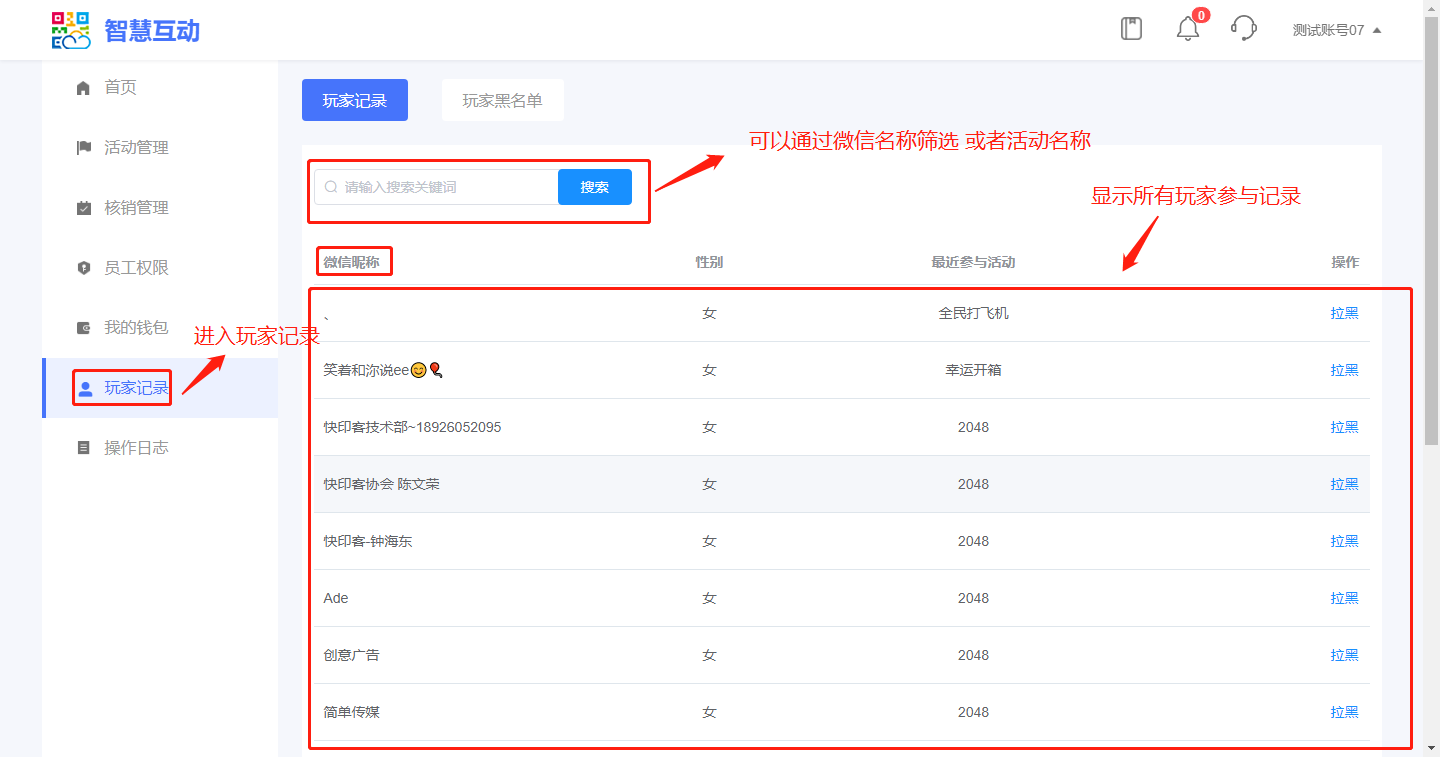The height and width of the screenshot is (757, 1440).
Task: Click the shield icon beside 员工权限
Action: coord(84,268)
